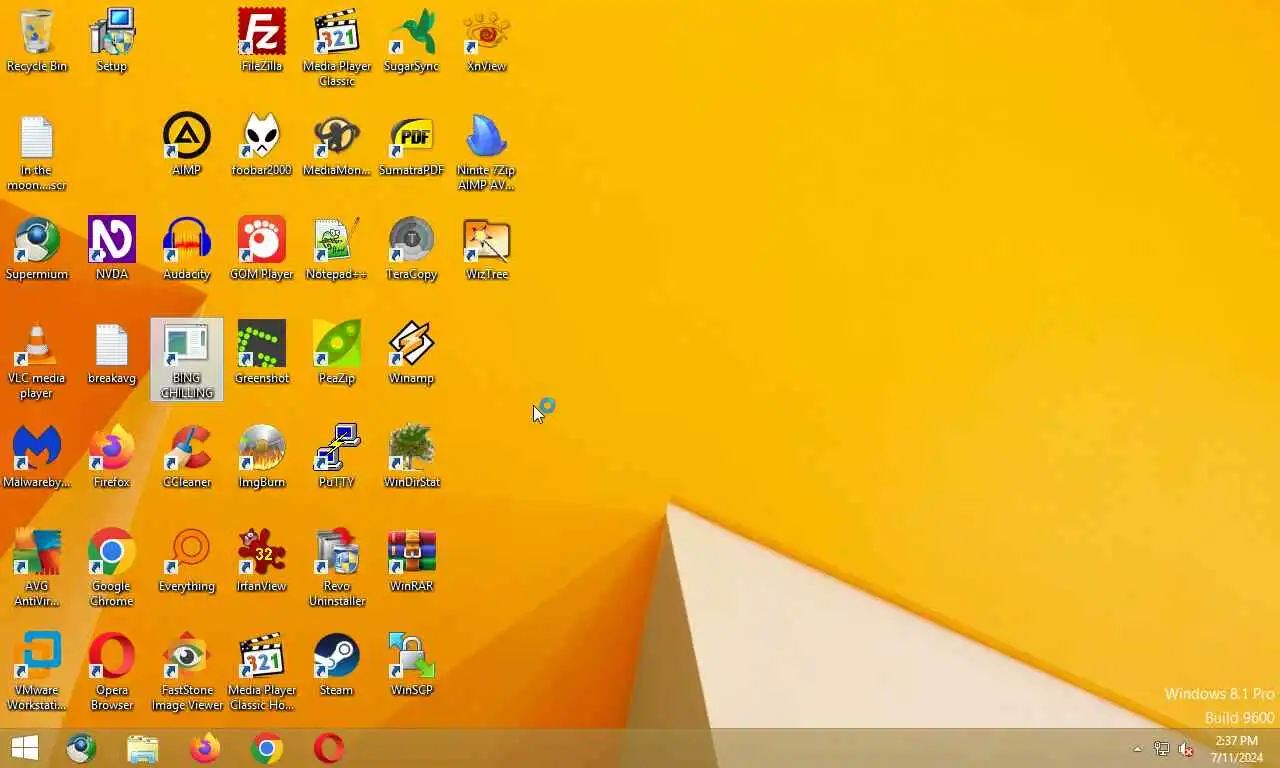
Task: Click the Malwarebytes desktop shortcut
Action: tap(37, 457)
